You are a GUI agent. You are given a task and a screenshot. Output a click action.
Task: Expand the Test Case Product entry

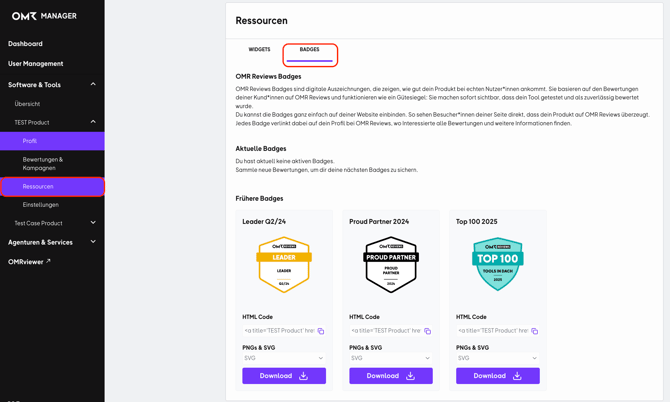(93, 223)
